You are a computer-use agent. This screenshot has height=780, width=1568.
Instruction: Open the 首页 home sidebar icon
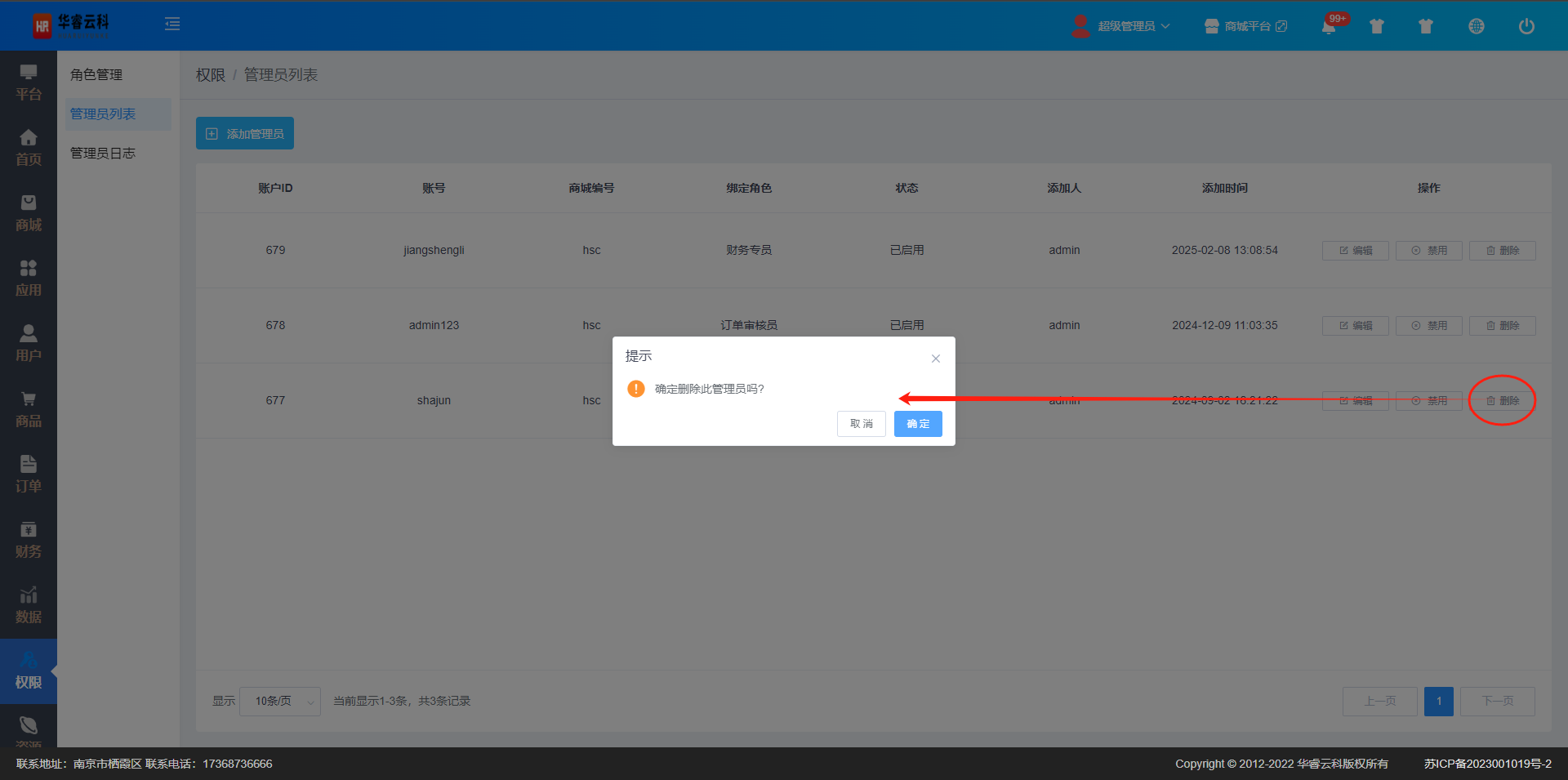[x=29, y=148]
